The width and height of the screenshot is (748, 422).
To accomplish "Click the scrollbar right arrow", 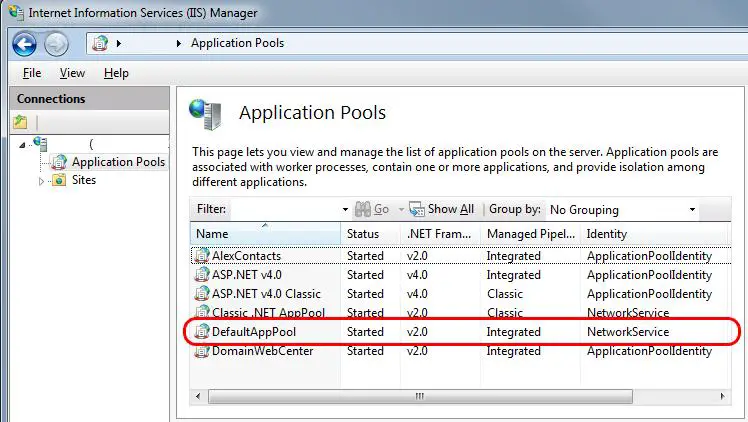I will (x=722, y=396).
